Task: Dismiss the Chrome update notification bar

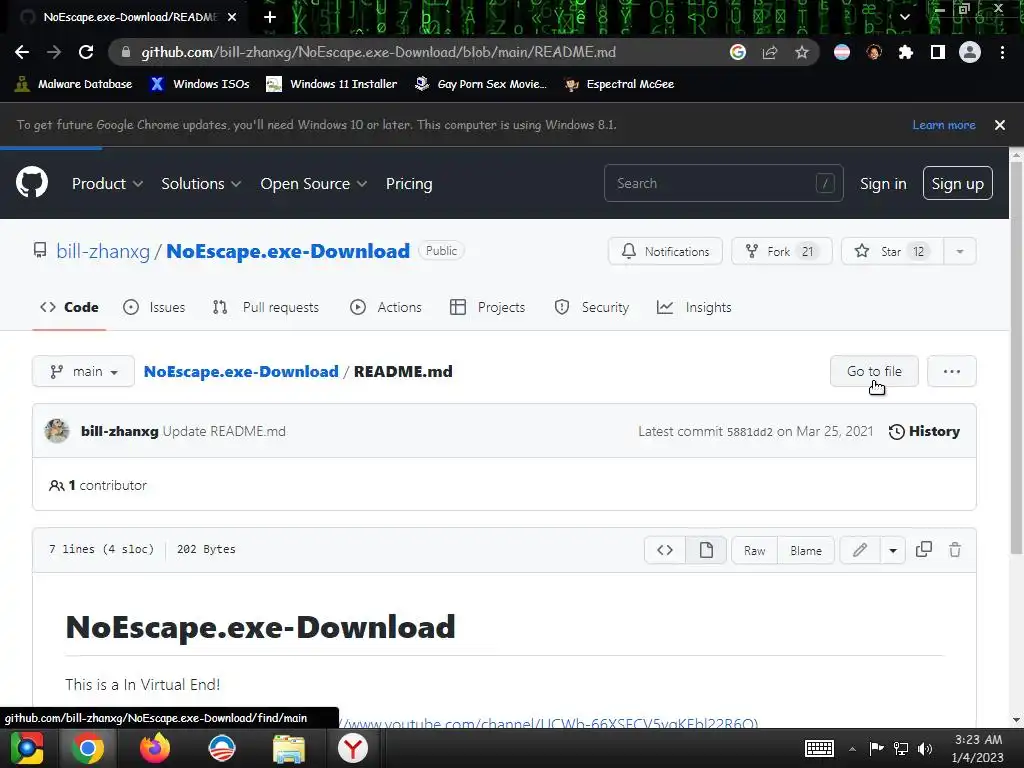Action: tap(1000, 125)
